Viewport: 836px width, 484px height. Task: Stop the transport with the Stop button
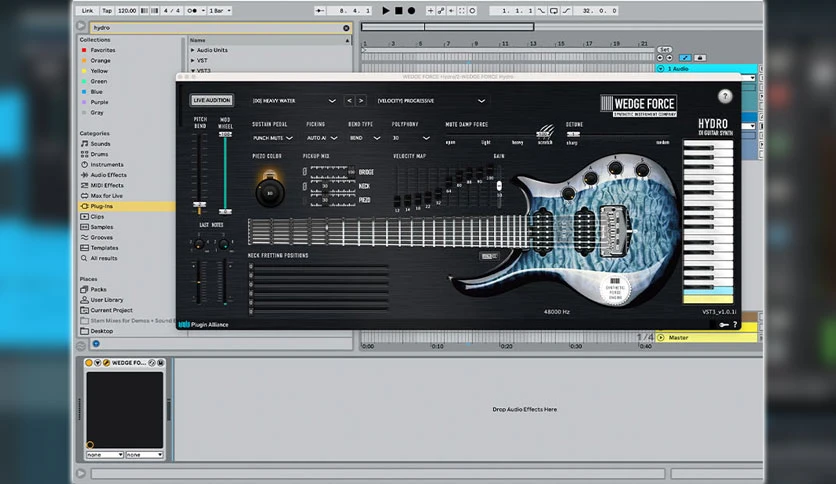point(399,11)
